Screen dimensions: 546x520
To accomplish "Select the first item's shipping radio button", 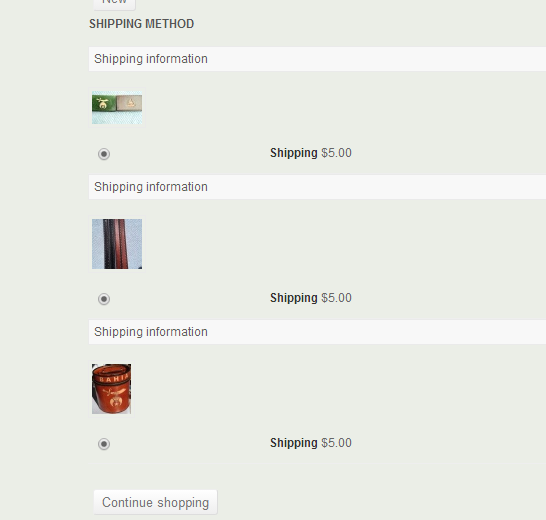I will click(x=104, y=154).
